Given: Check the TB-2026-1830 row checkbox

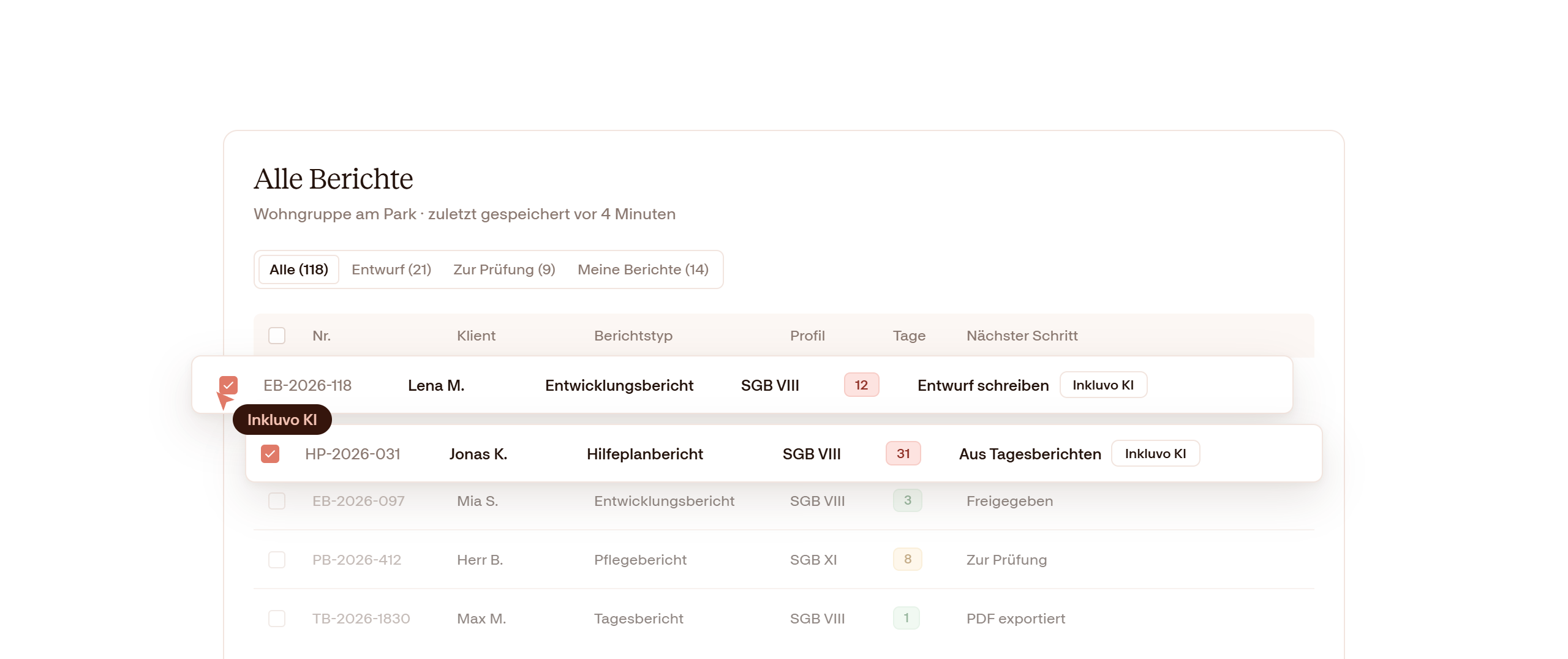Looking at the screenshot, I should pos(277,619).
